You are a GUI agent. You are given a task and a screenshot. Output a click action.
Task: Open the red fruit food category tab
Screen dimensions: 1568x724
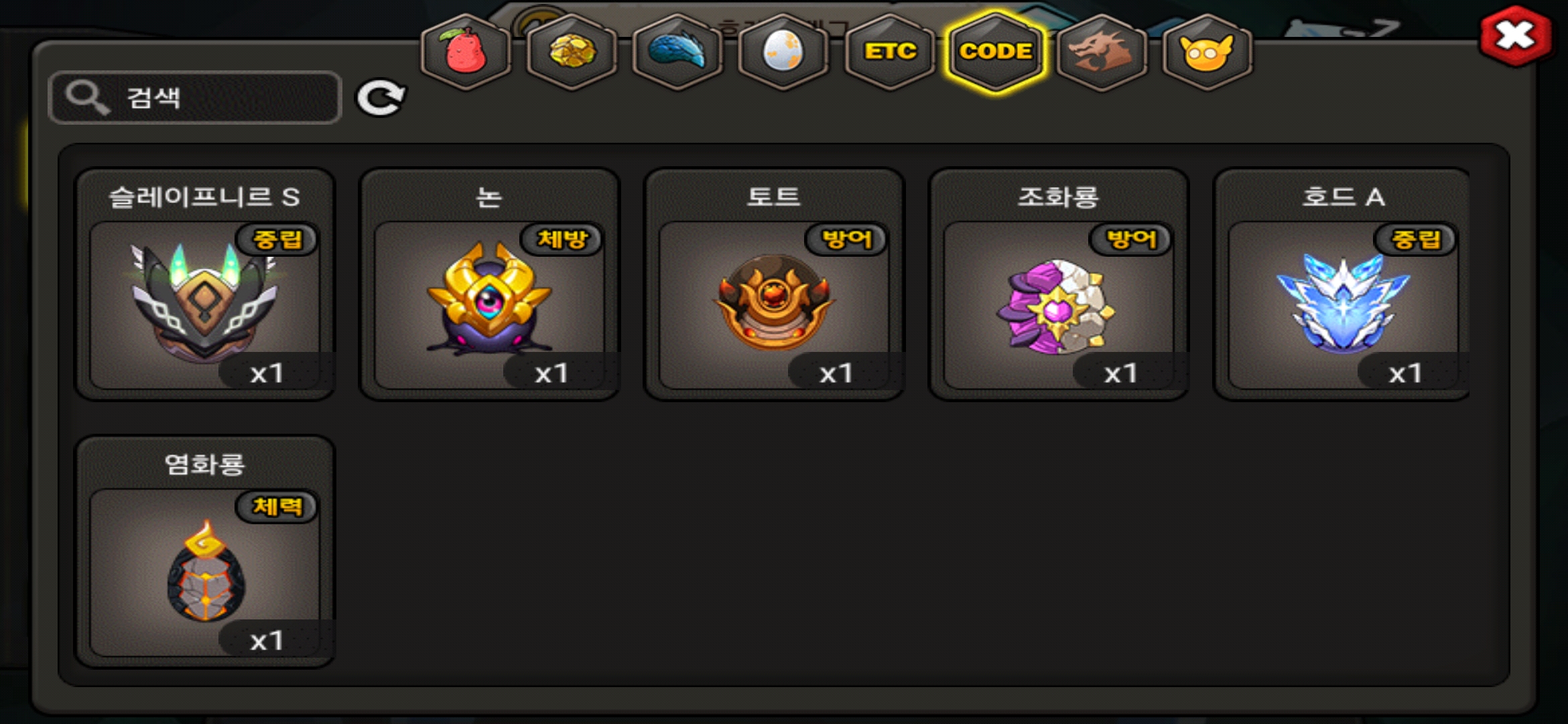(466, 52)
